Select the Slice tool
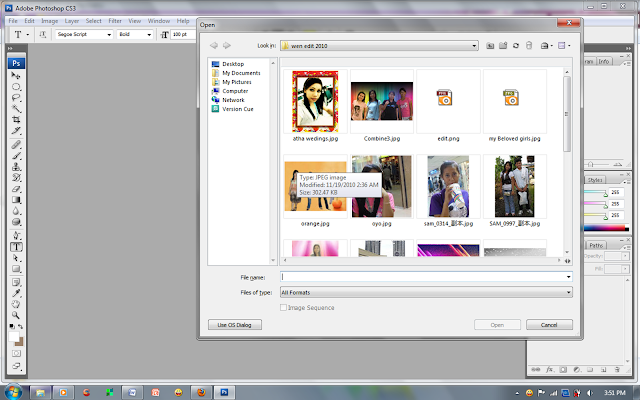Image resolution: width=640 pixels, height=400 pixels. click(16, 131)
